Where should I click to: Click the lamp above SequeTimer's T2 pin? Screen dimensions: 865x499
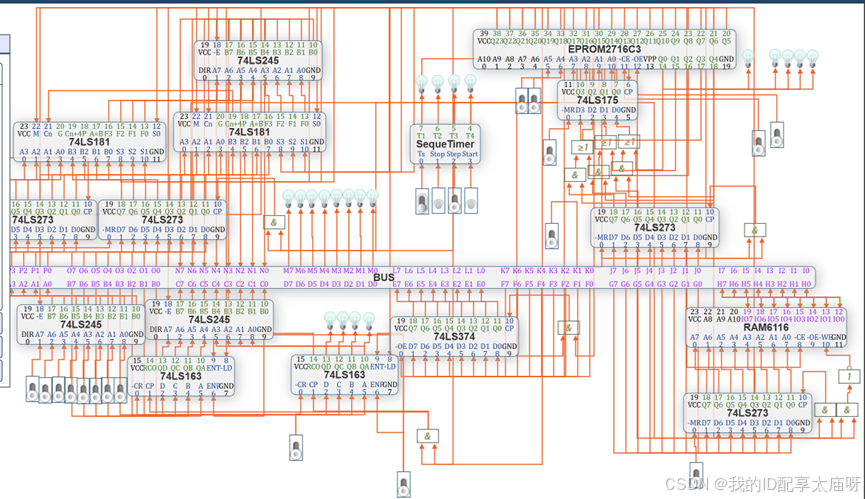(x=438, y=84)
